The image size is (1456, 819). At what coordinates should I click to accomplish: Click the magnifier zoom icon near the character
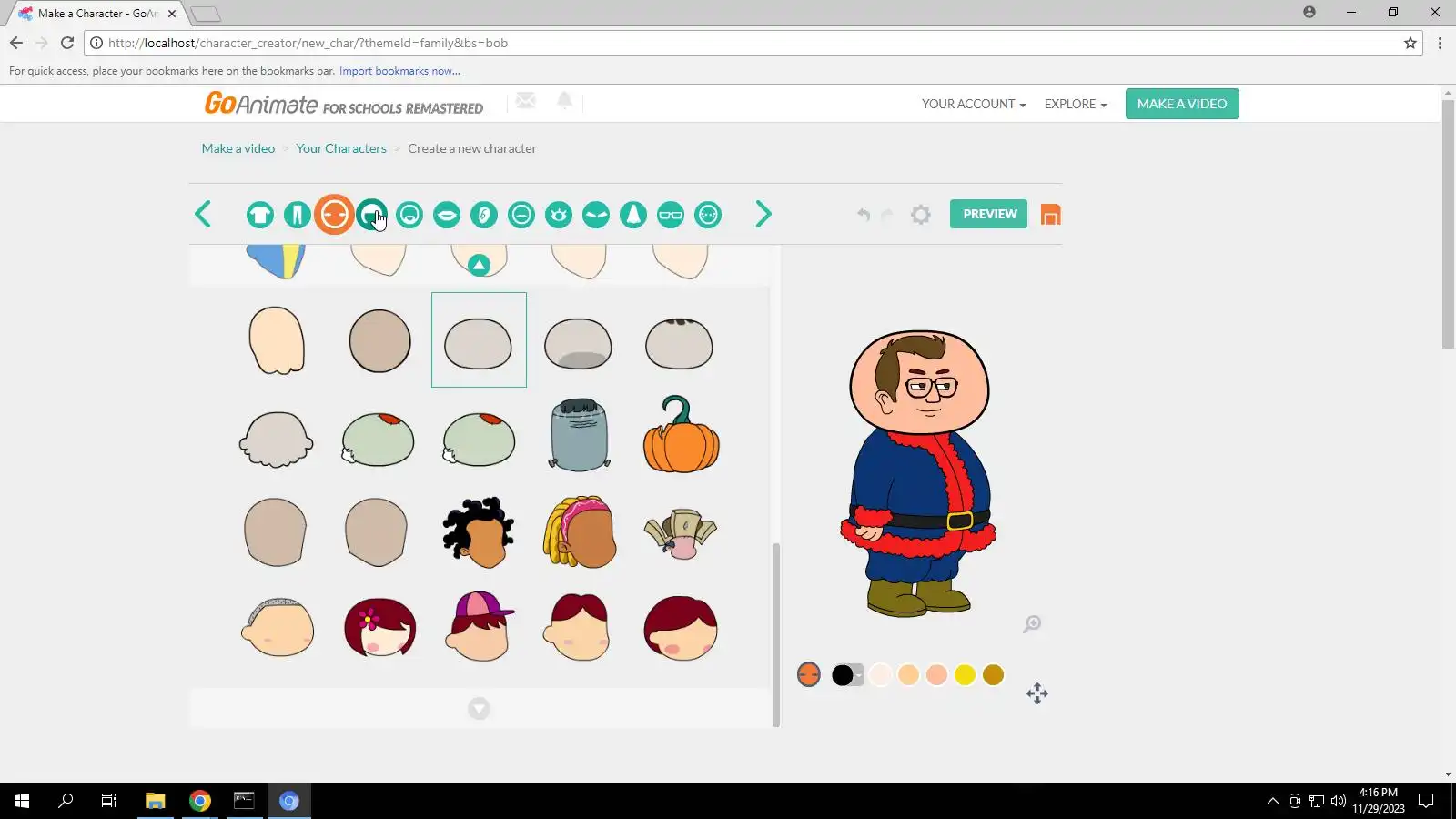[1032, 624]
